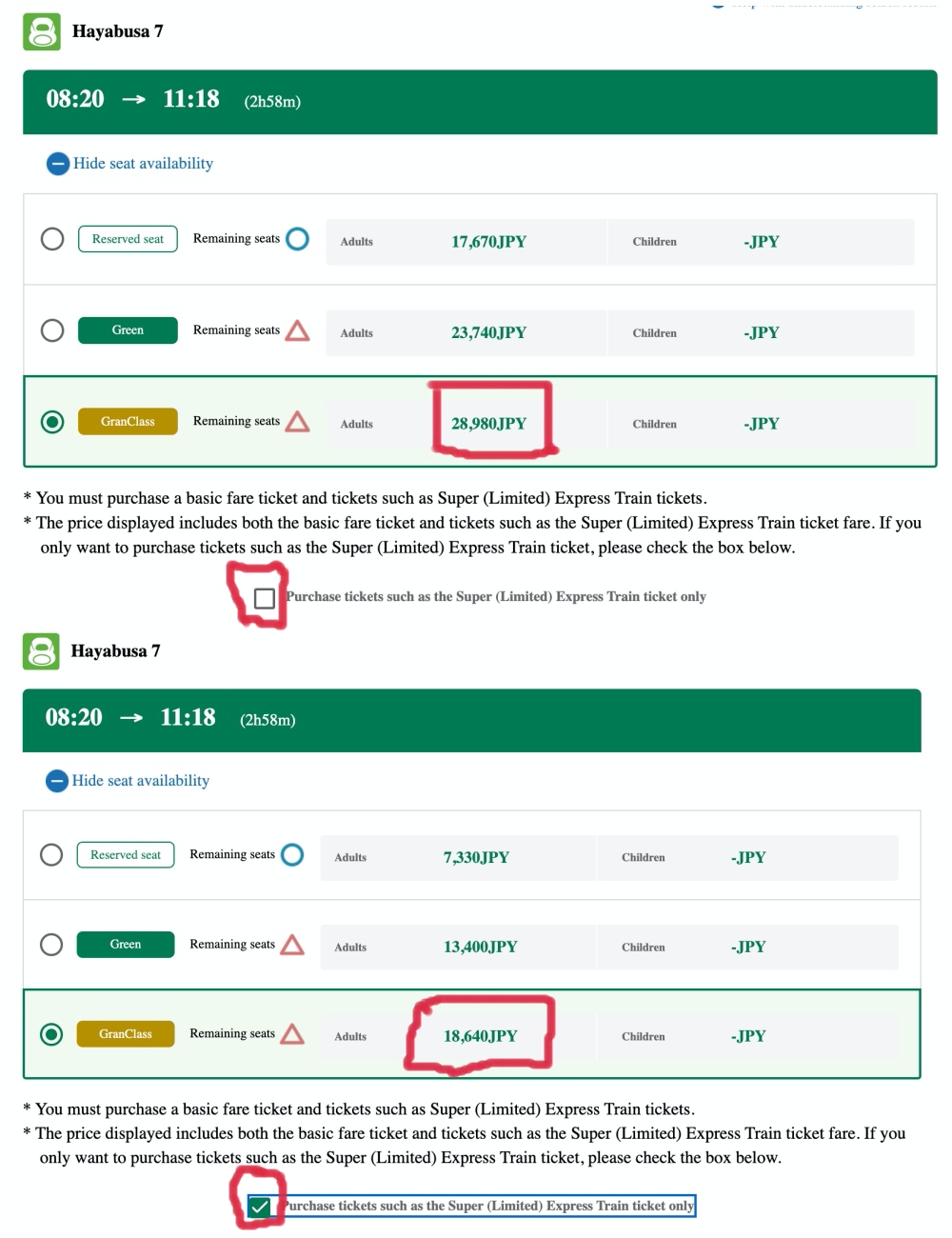This screenshot has height=1238, width=952.
Task: Uncheck the bottom checked Express Train ticket only box
Action: pyautogui.click(x=258, y=1207)
